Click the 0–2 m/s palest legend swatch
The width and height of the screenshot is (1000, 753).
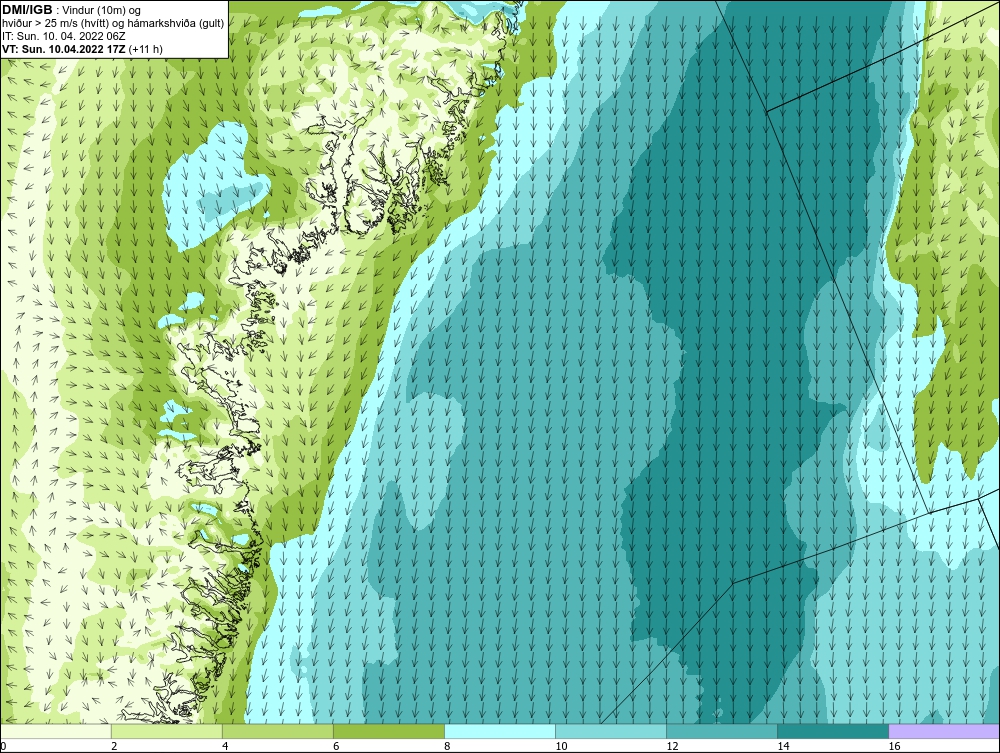55,731
